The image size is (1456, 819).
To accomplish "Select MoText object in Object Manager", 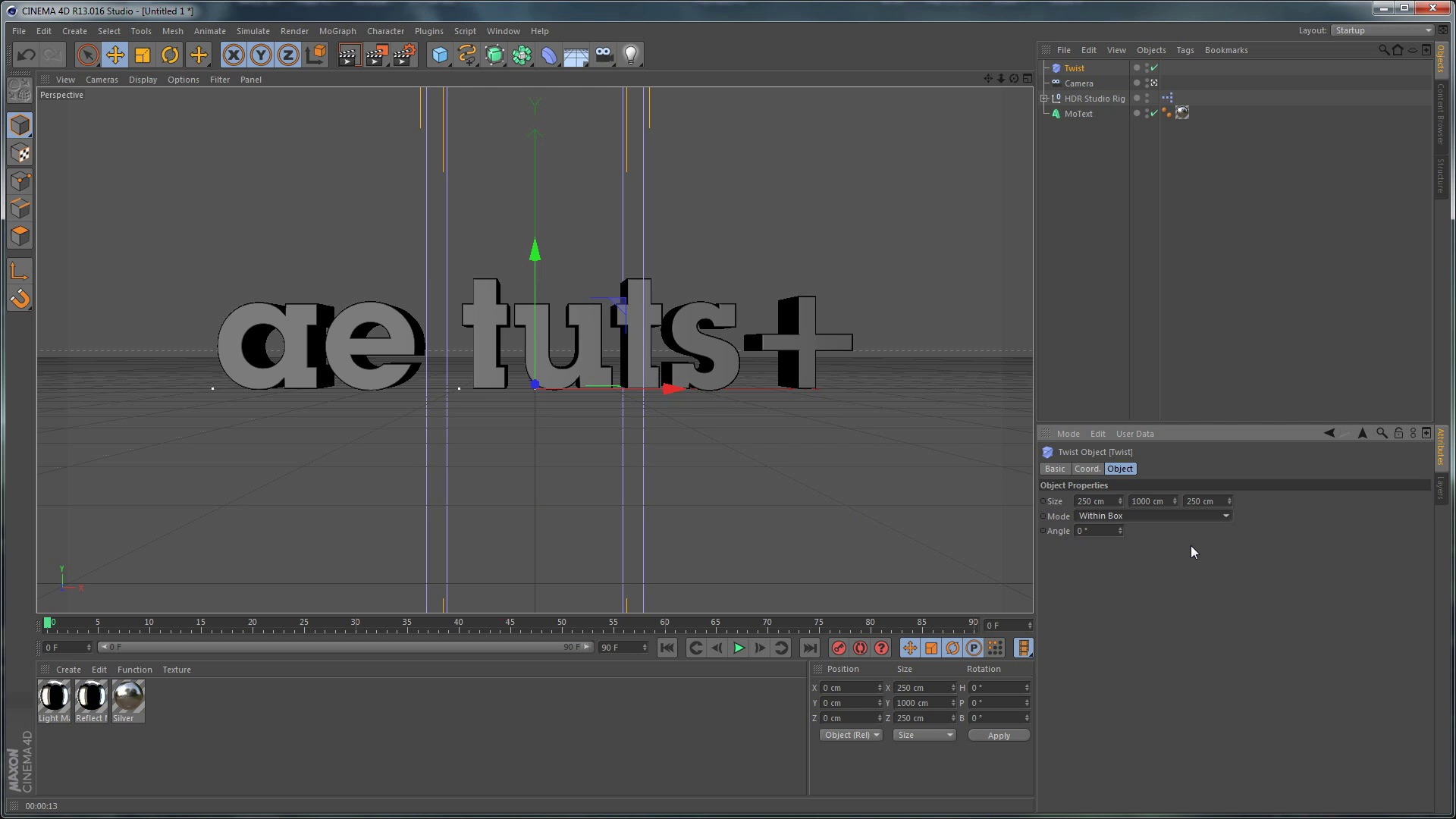I will click(x=1078, y=114).
